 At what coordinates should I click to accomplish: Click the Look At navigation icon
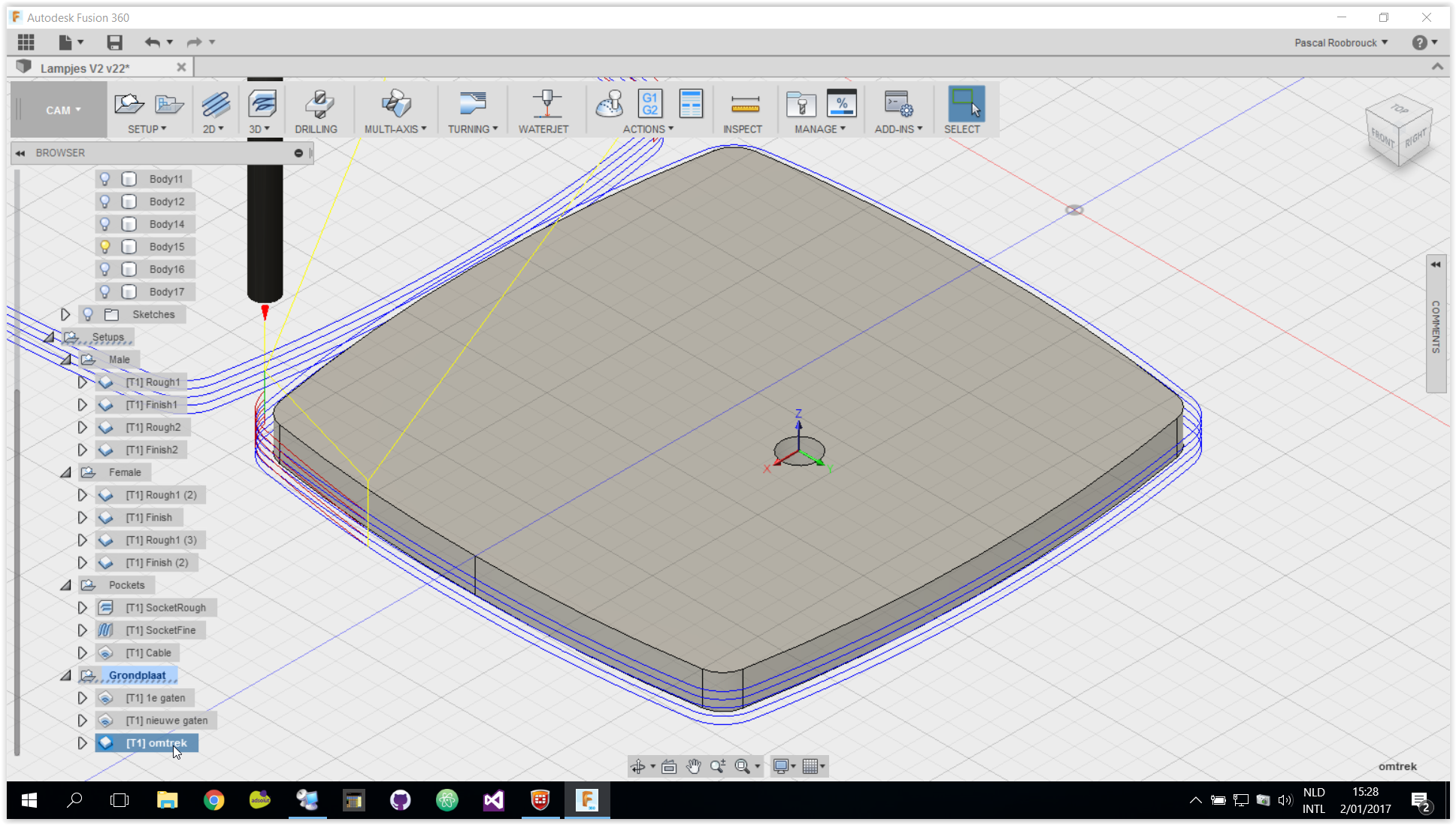click(669, 766)
